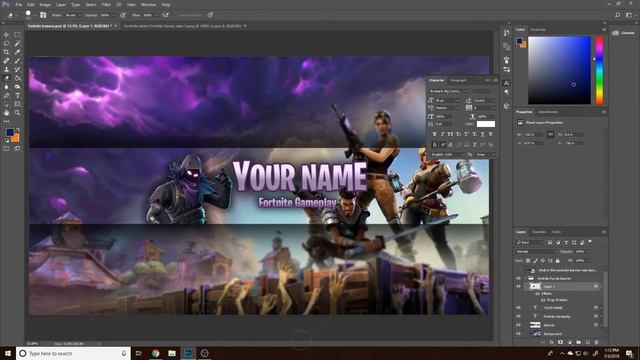
Task: Filter layers by type layers icon
Action: pyautogui.click(x=566, y=242)
